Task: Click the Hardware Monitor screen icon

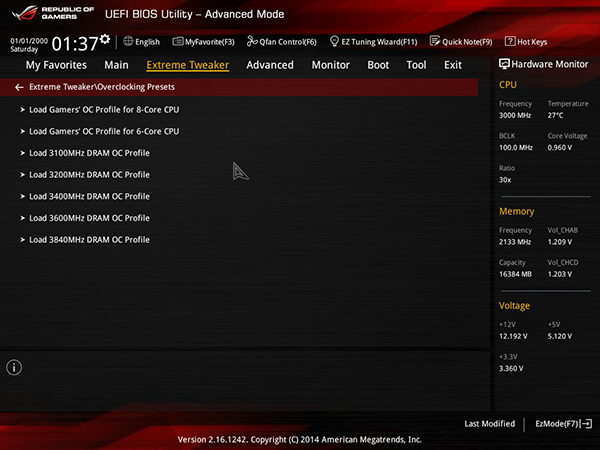Action: pos(504,64)
